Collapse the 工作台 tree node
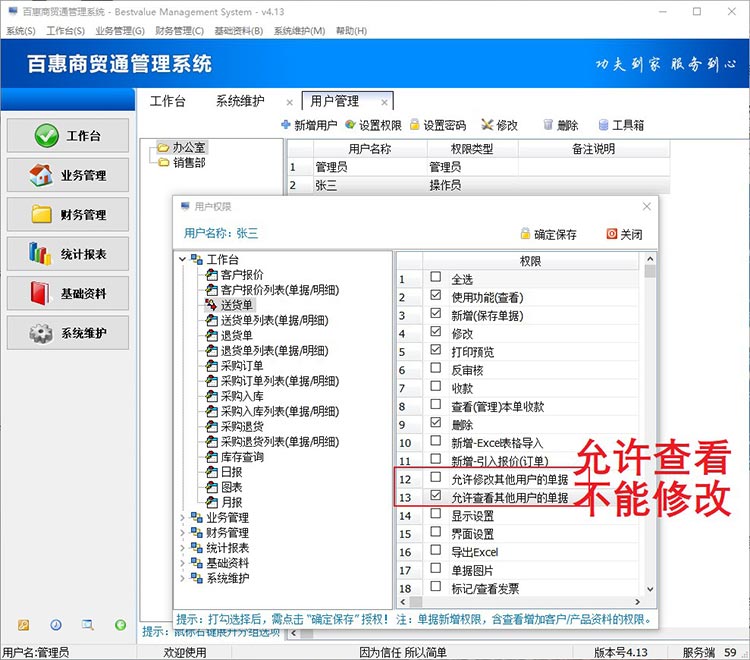The image size is (750, 660). [x=182, y=259]
